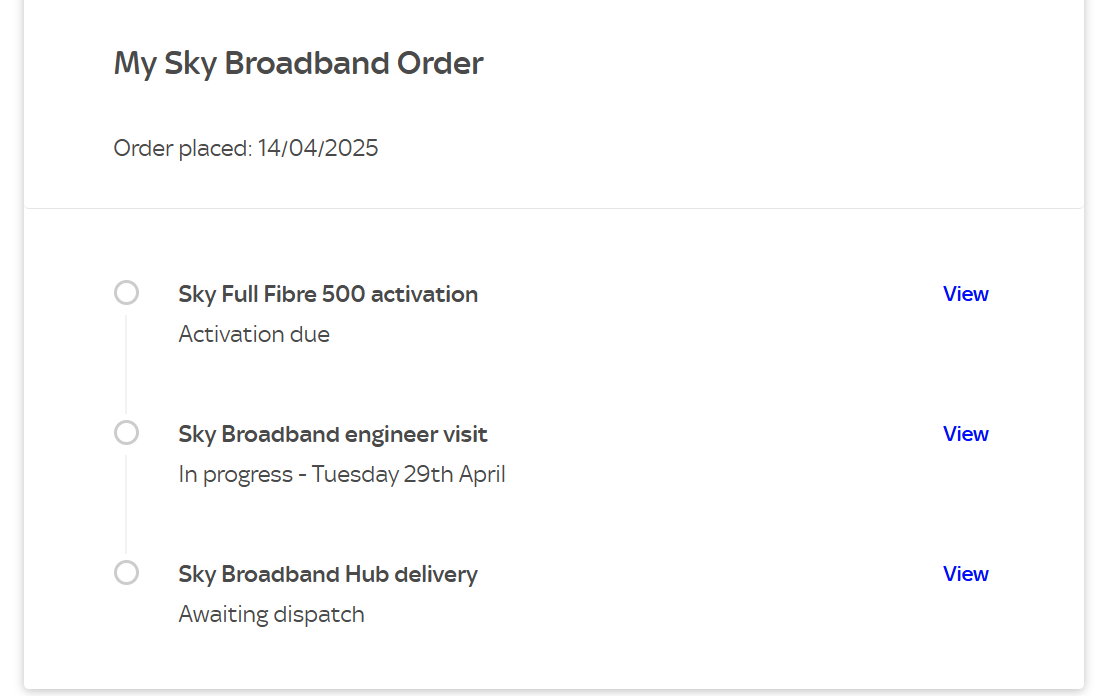Open View for Sky Broadband Hub delivery
Screen dimensions: 1102x696
(x=965, y=573)
